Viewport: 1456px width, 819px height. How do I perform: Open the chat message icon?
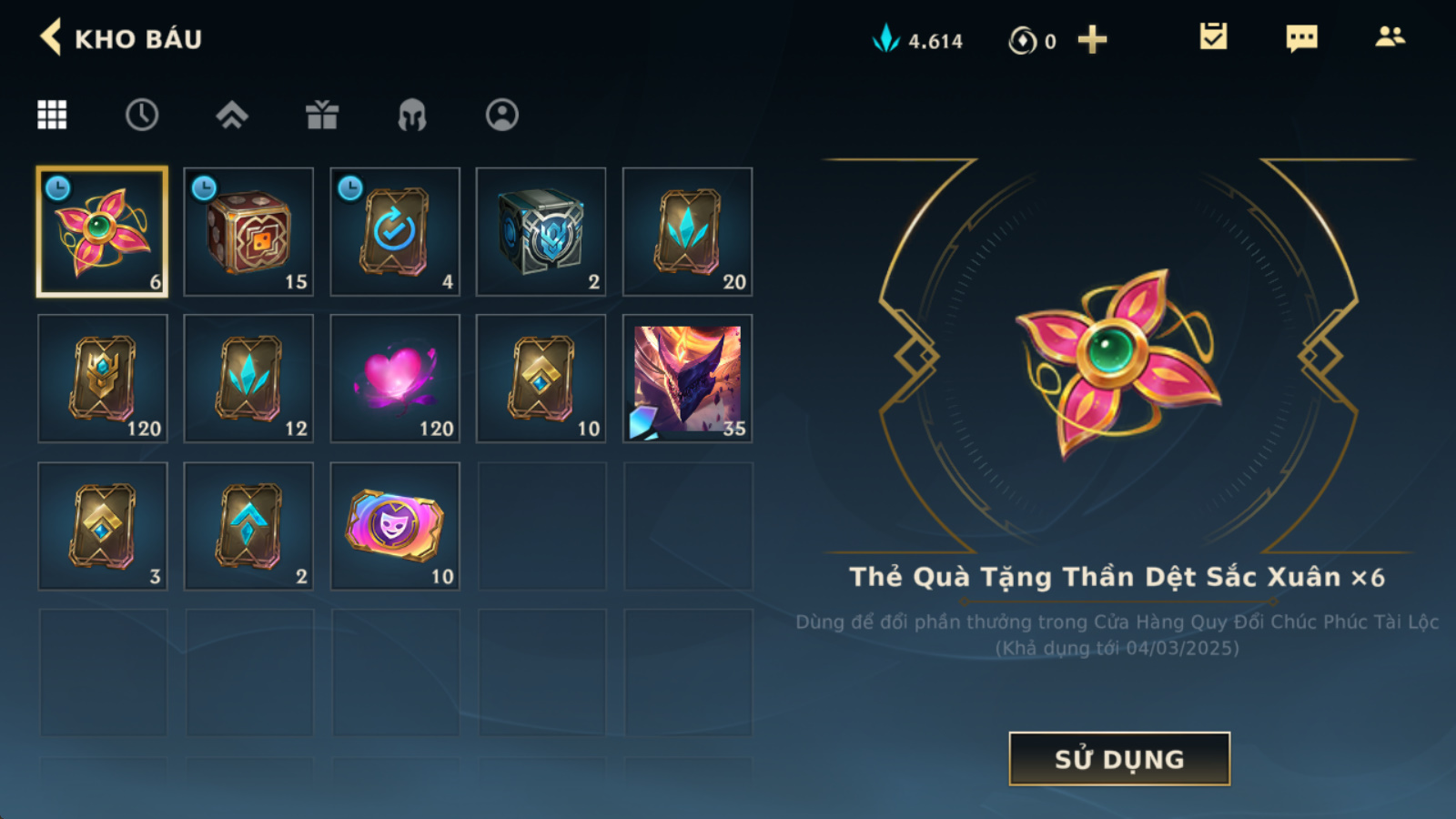(1302, 38)
